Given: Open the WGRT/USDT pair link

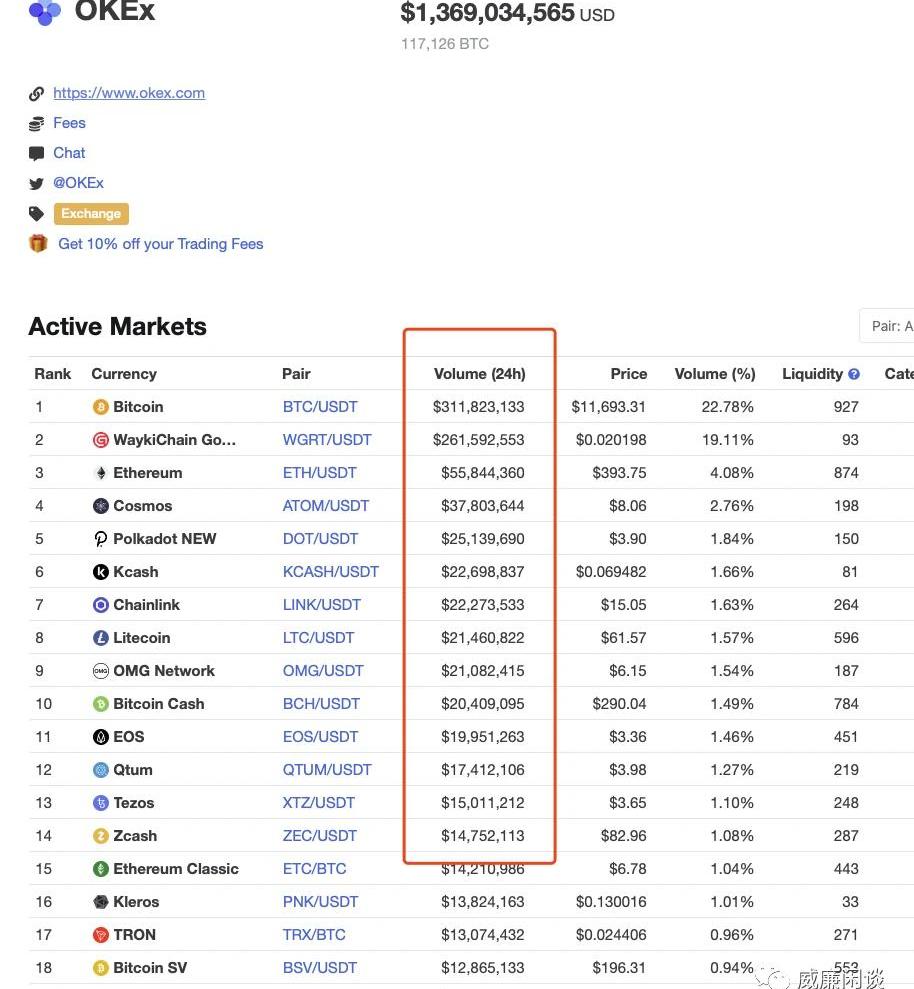Looking at the screenshot, I should click(327, 440).
